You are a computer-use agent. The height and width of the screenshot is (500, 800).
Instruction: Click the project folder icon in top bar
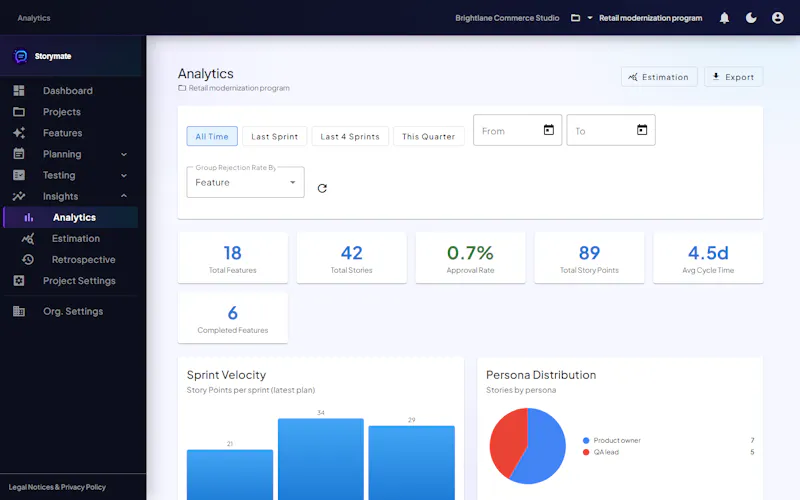(x=576, y=18)
